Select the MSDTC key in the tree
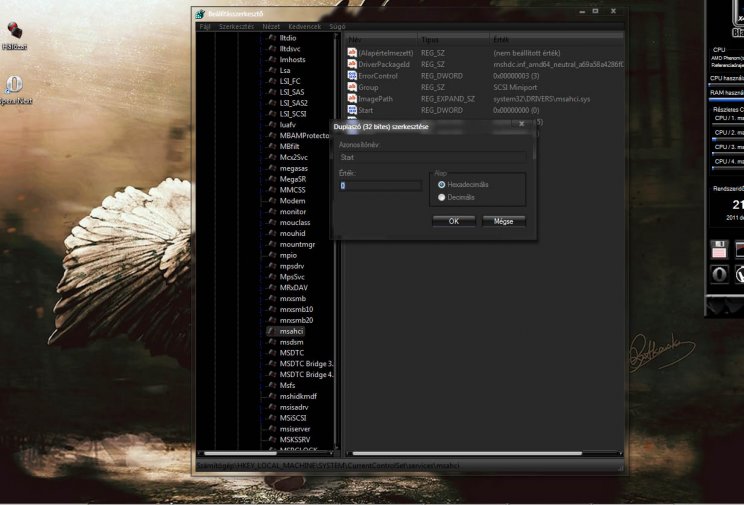 [291, 353]
